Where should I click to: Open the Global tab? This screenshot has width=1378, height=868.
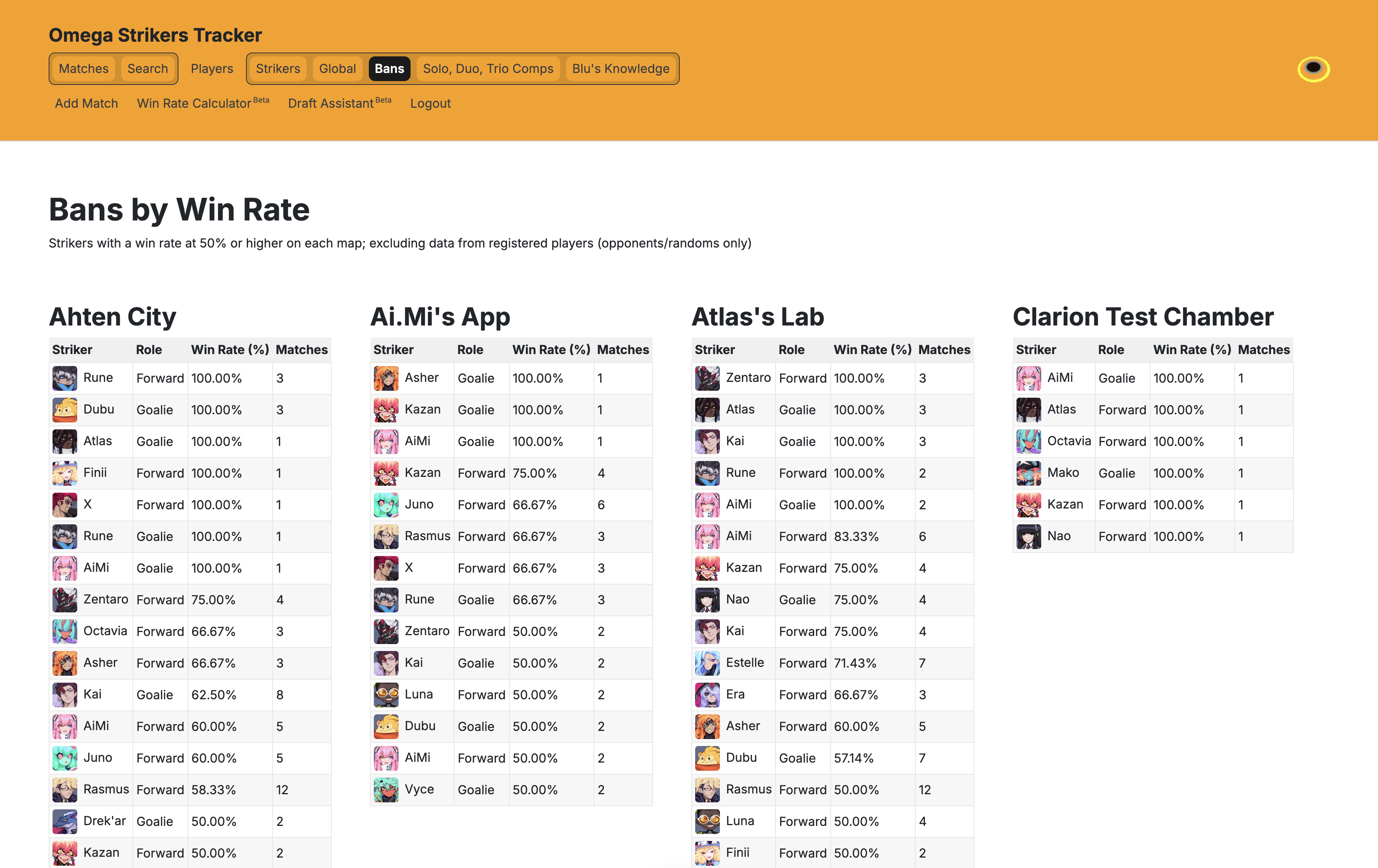(337, 69)
